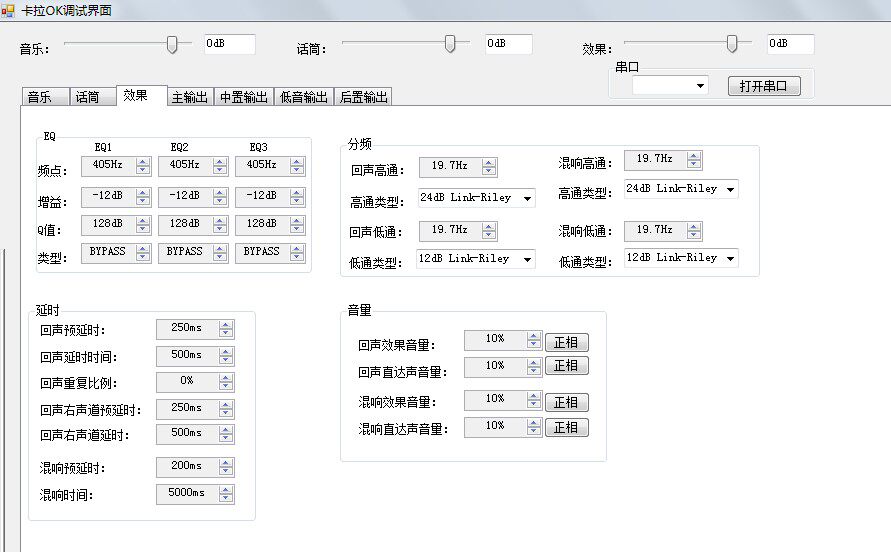Open 混响 低通类型 12dB Link-Riley dropdown
Screen dimensions: 891x552
tap(681, 258)
